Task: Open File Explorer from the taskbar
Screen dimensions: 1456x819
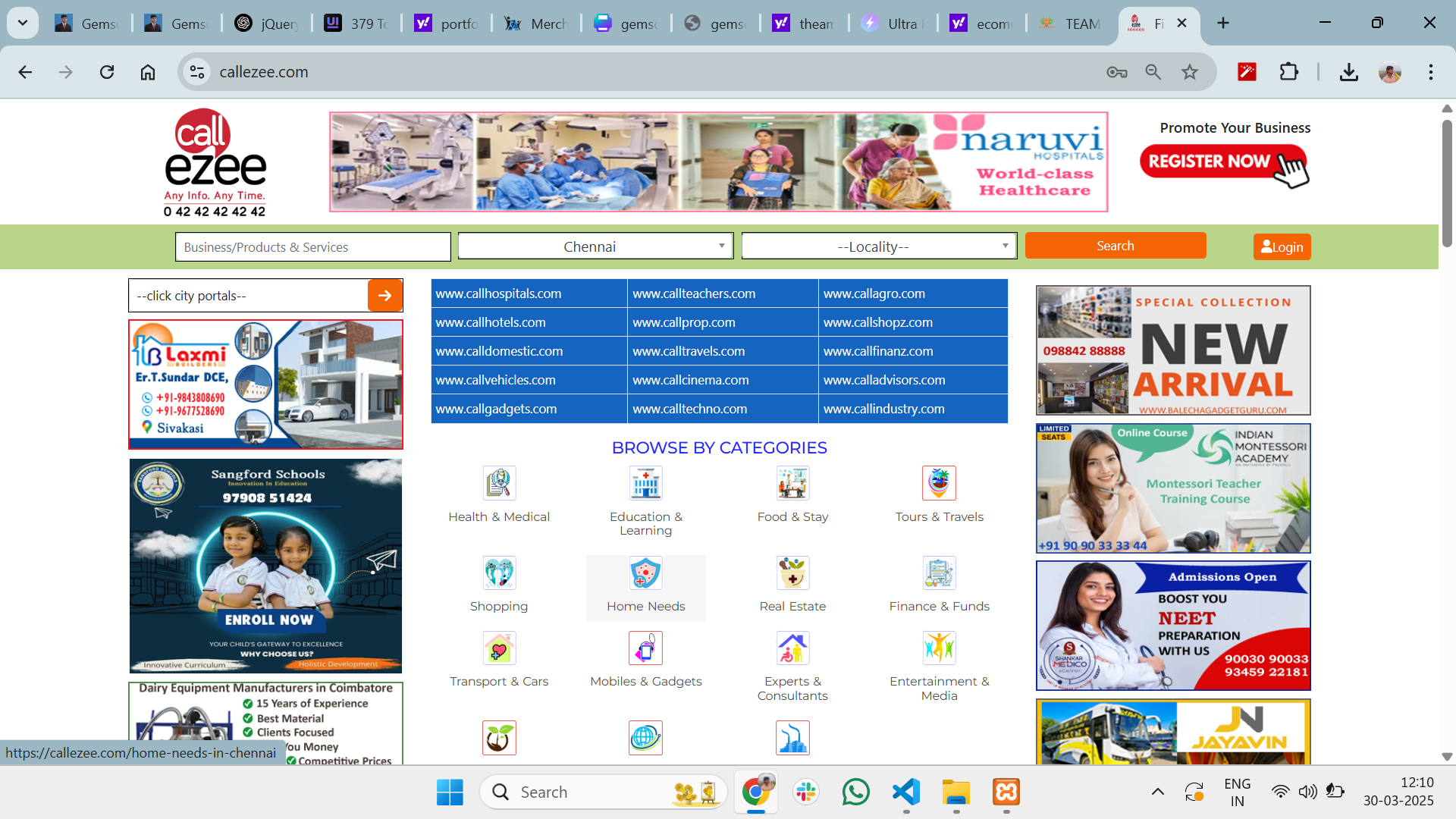Action: click(x=956, y=792)
